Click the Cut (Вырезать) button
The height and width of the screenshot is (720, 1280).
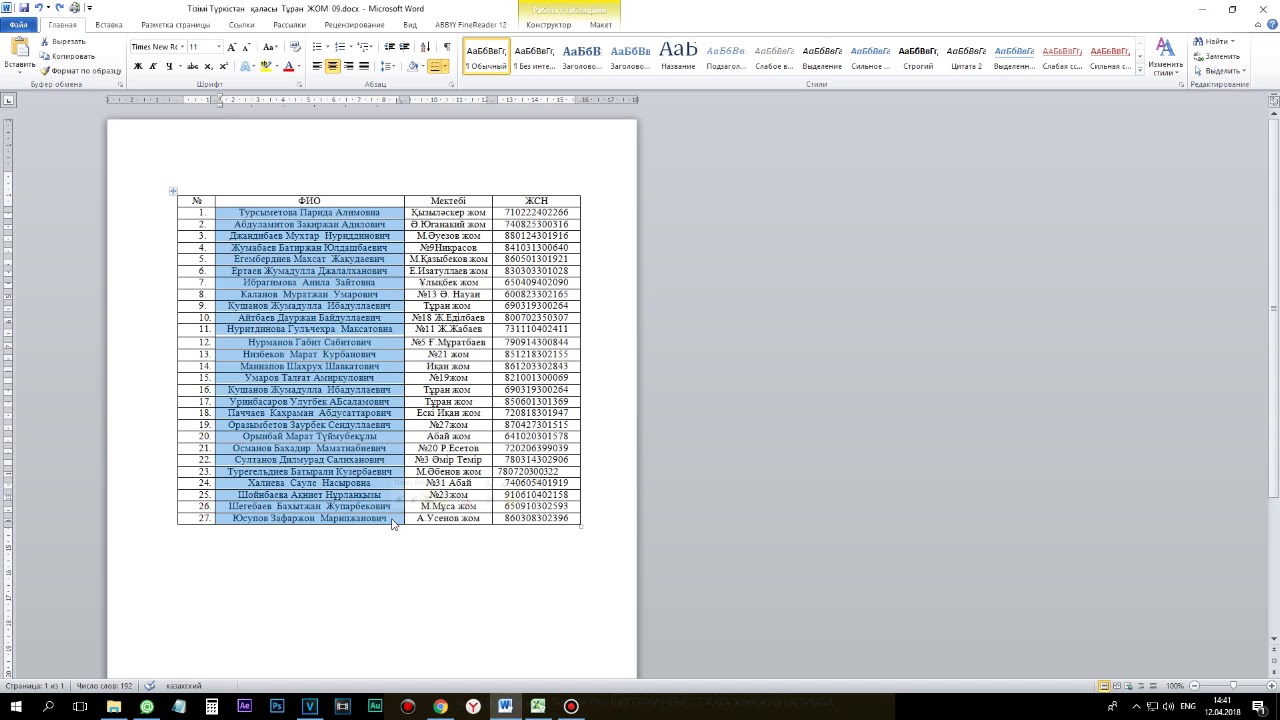click(68, 42)
